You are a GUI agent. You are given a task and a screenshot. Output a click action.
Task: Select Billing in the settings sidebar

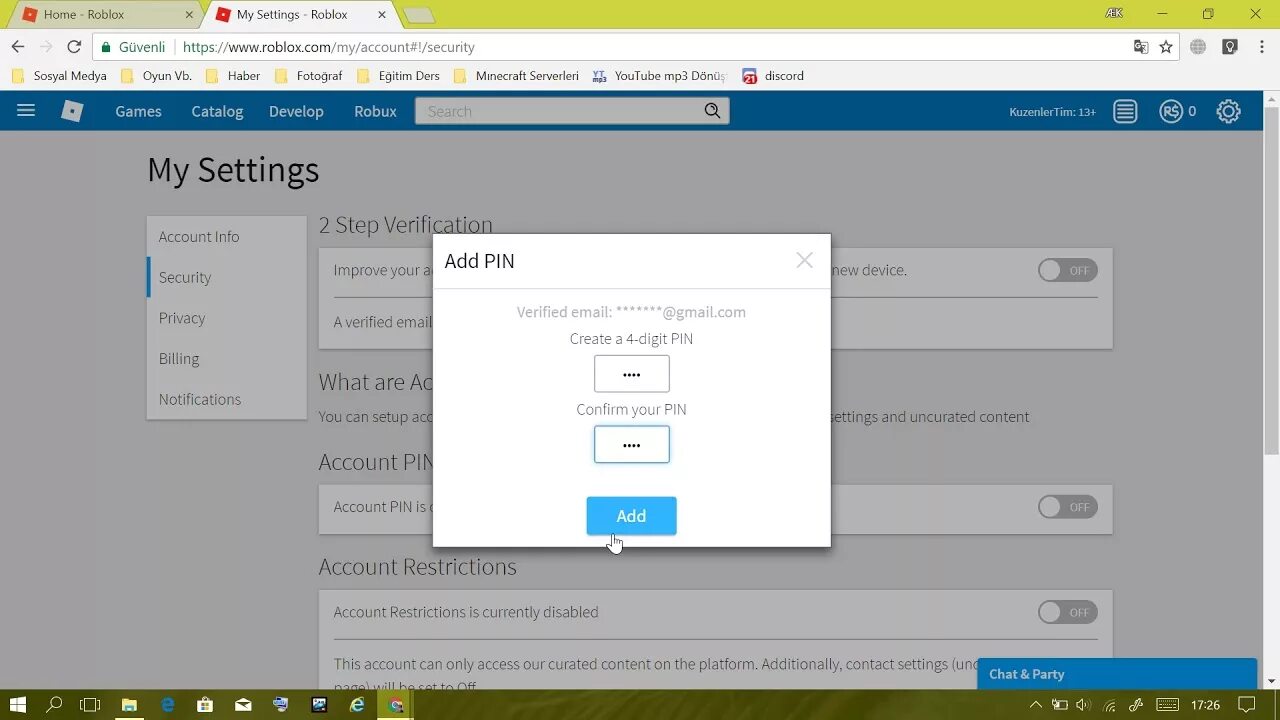227,358
